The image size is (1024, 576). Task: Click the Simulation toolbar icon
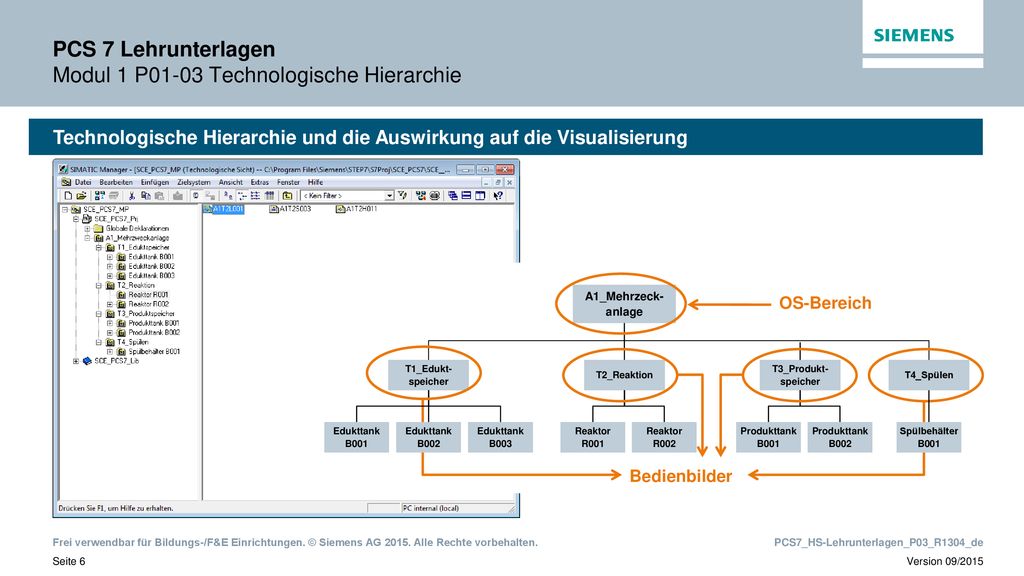click(x=434, y=195)
